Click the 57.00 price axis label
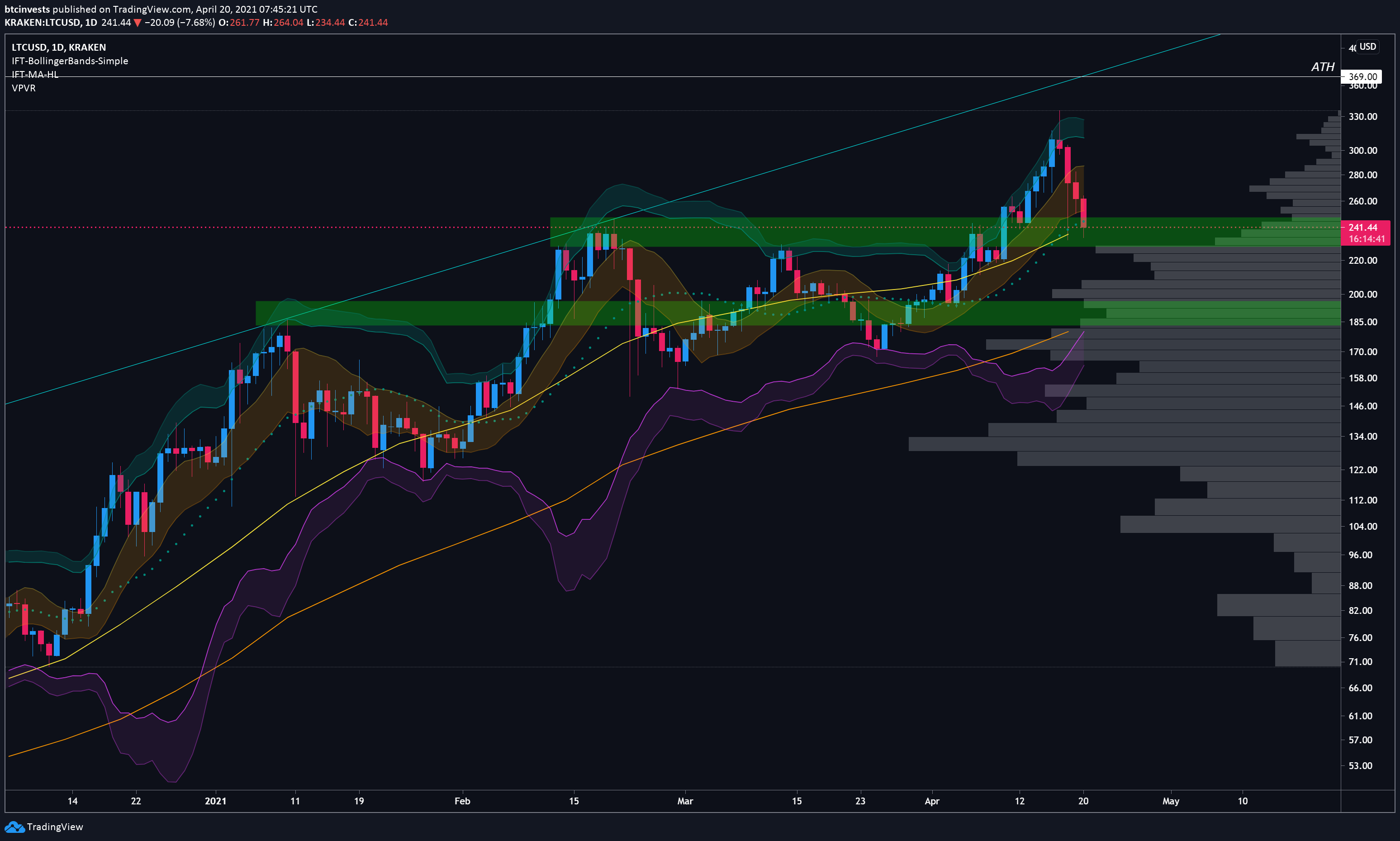The width and height of the screenshot is (1400, 841). tap(1360, 740)
